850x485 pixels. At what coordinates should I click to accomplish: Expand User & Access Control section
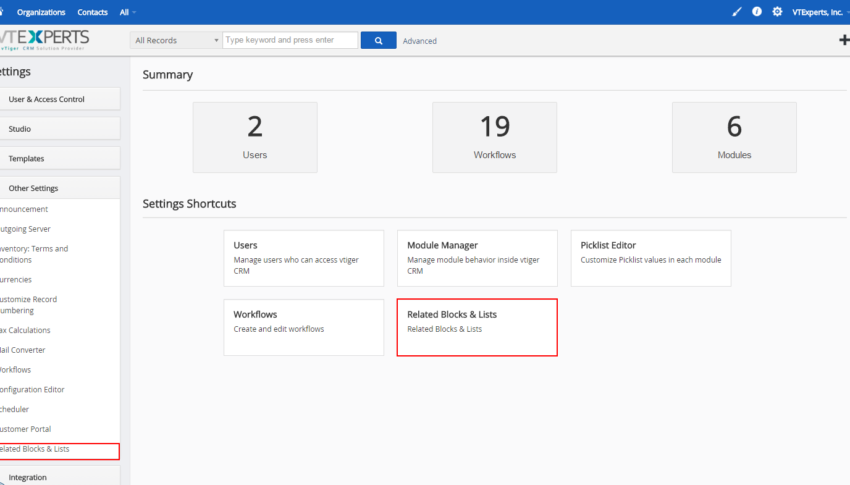(60, 99)
